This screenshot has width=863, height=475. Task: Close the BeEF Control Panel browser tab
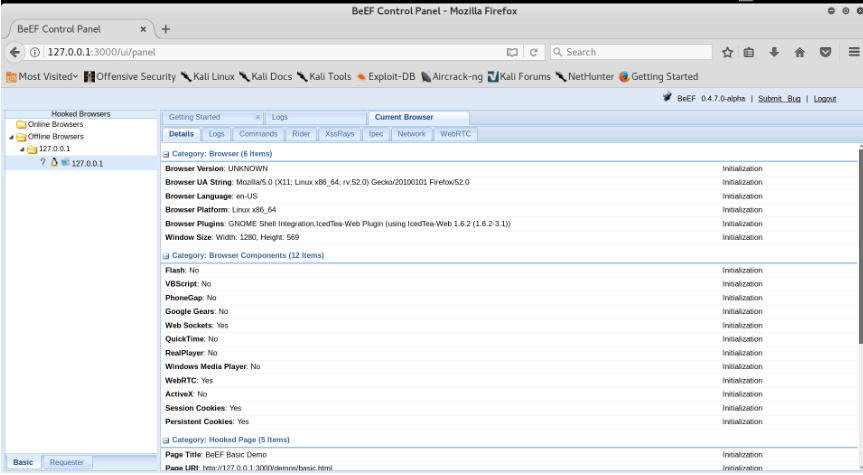pyautogui.click(x=143, y=29)
